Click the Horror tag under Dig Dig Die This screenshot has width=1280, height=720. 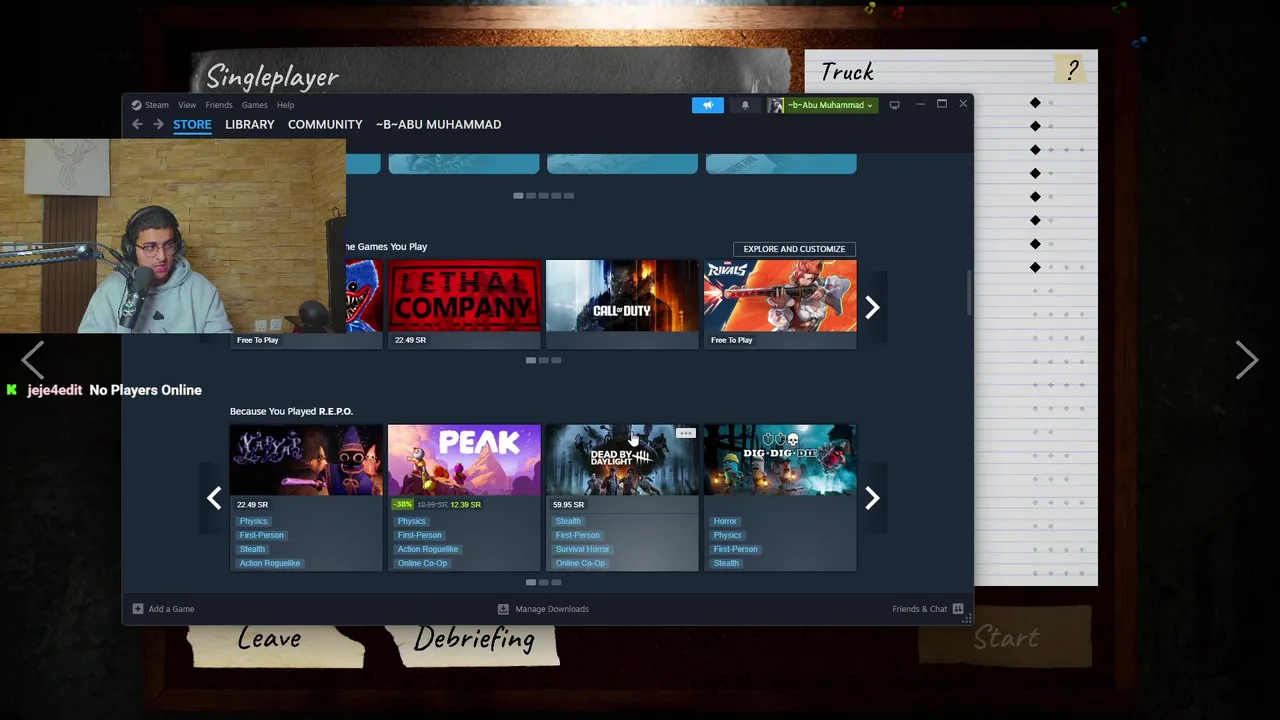coord(725,521)
